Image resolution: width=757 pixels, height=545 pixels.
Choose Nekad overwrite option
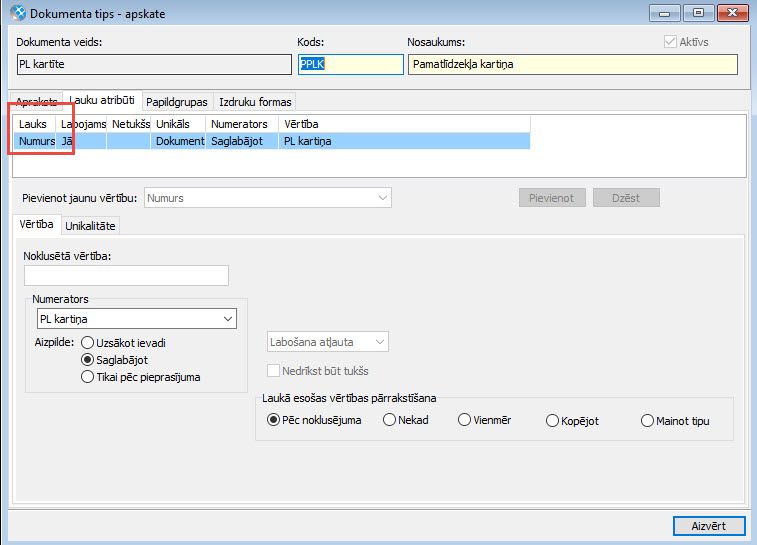click(x=389, y=420)
